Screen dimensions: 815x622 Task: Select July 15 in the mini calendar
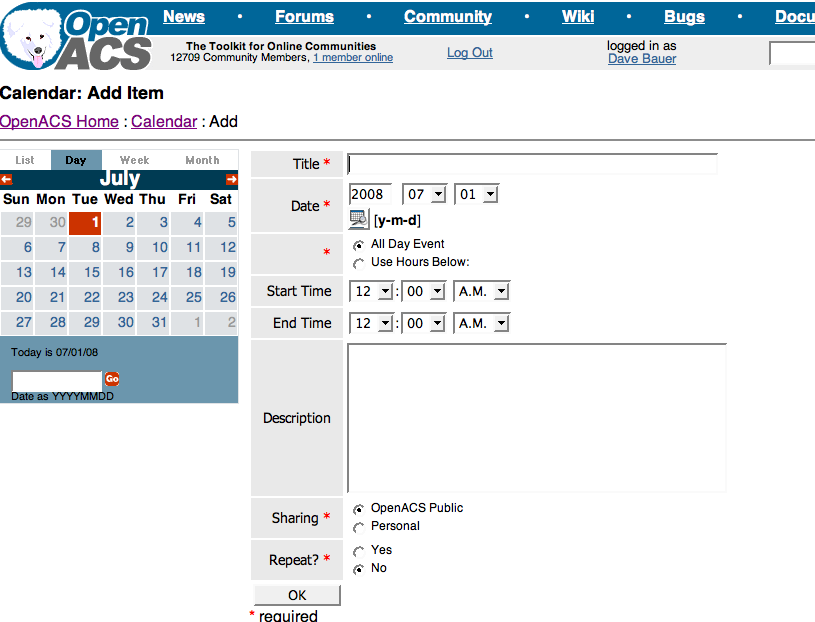[x=92, y=272]
